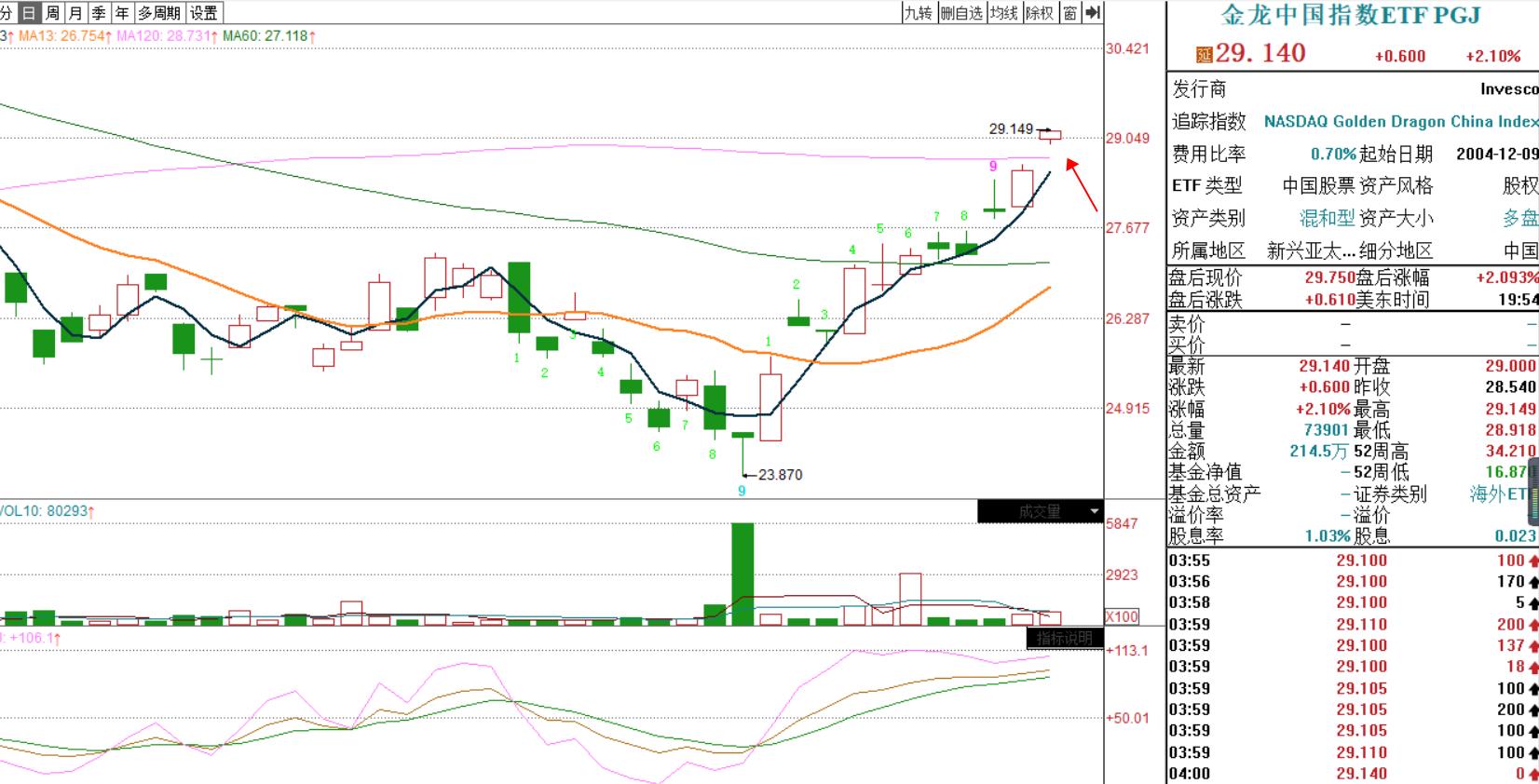Image resolution: width=1539 pixels, height=784 pixels.
Task: Toggle the 九转 indicator button
Action: [x=919, y=13]
